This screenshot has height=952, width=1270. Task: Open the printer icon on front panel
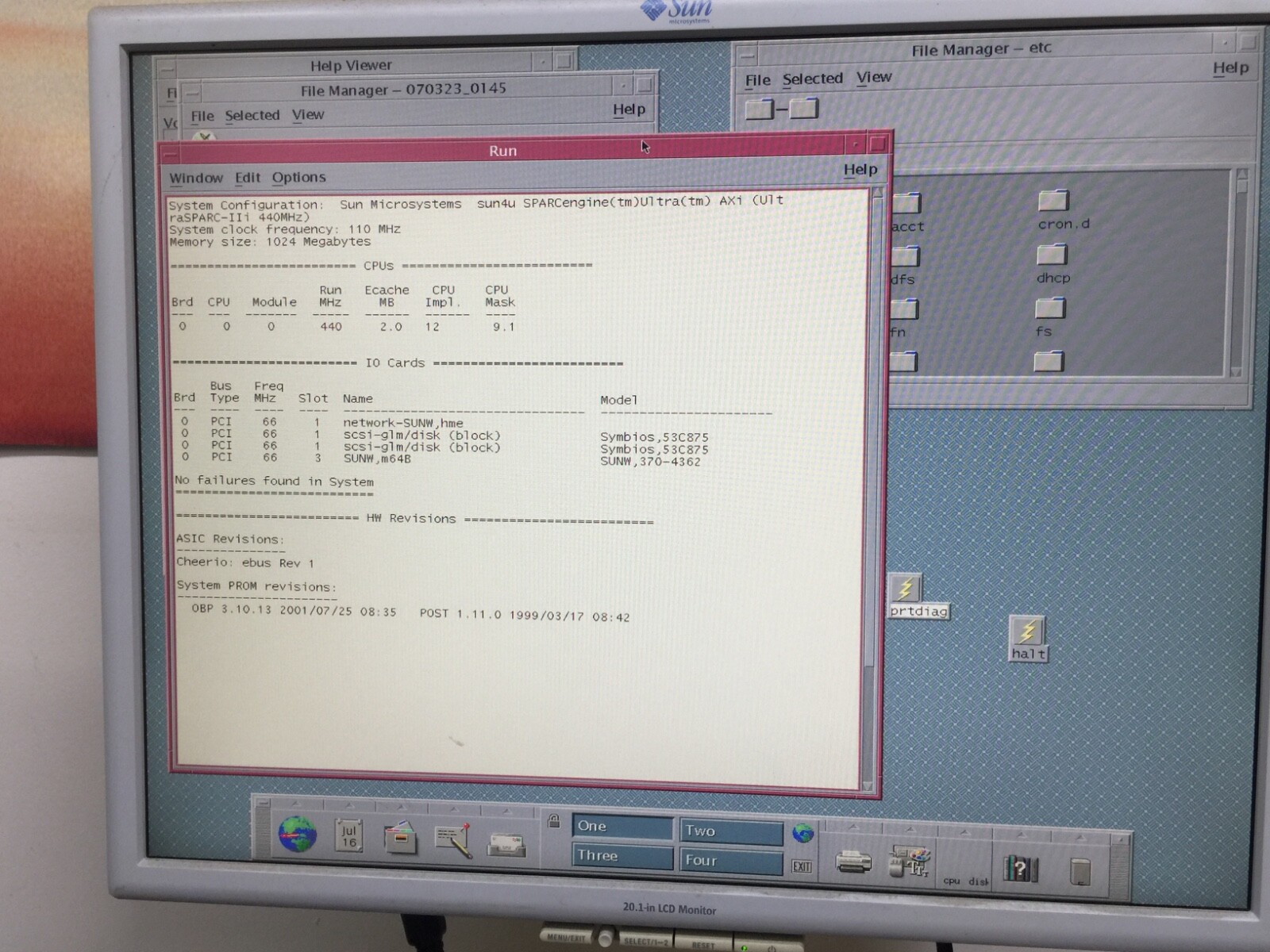tap(854, 861)
